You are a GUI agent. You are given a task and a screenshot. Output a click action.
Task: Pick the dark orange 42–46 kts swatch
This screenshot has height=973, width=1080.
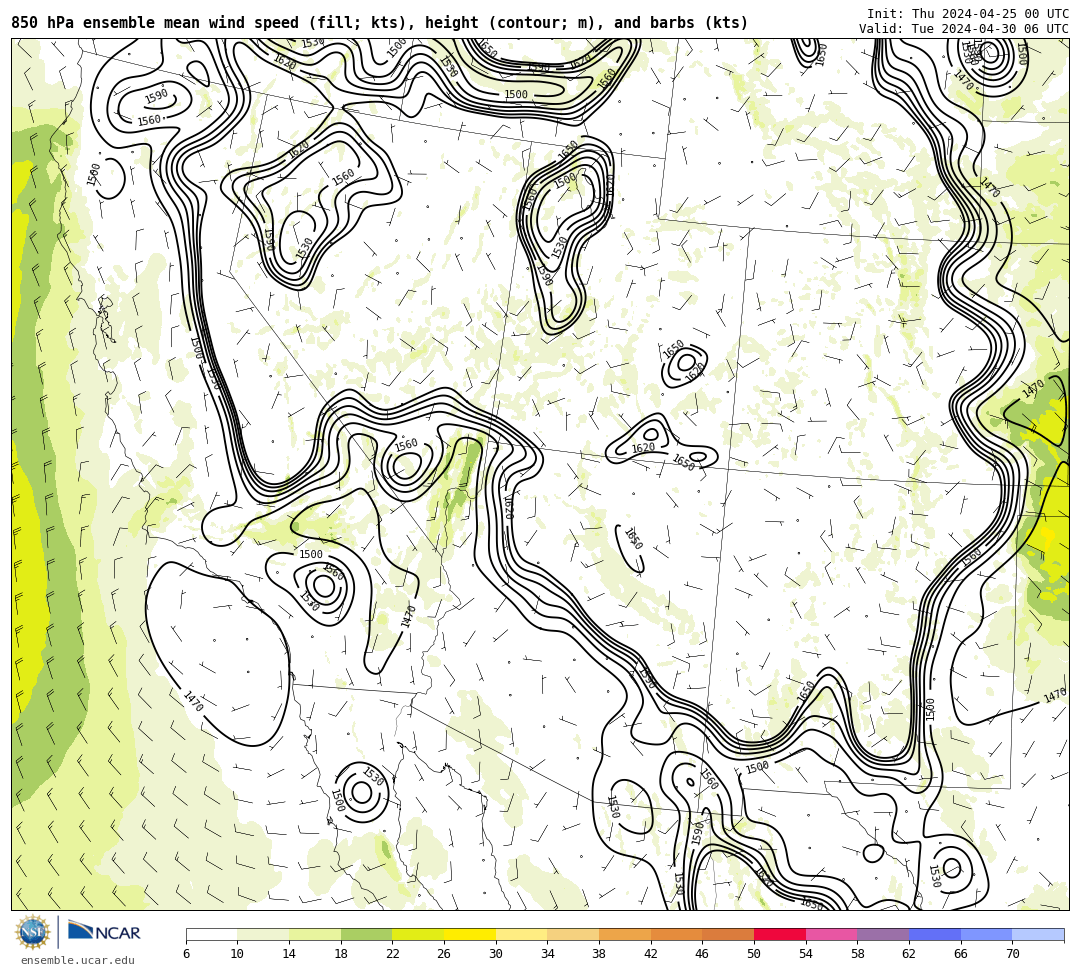point(676,934)
